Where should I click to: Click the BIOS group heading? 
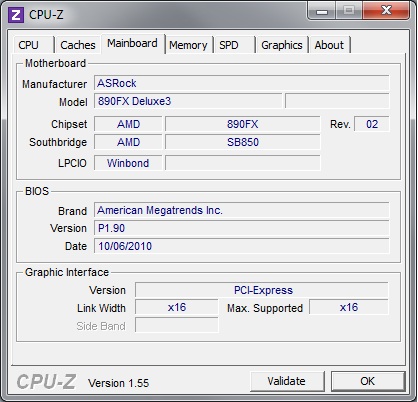click(37, 191)
